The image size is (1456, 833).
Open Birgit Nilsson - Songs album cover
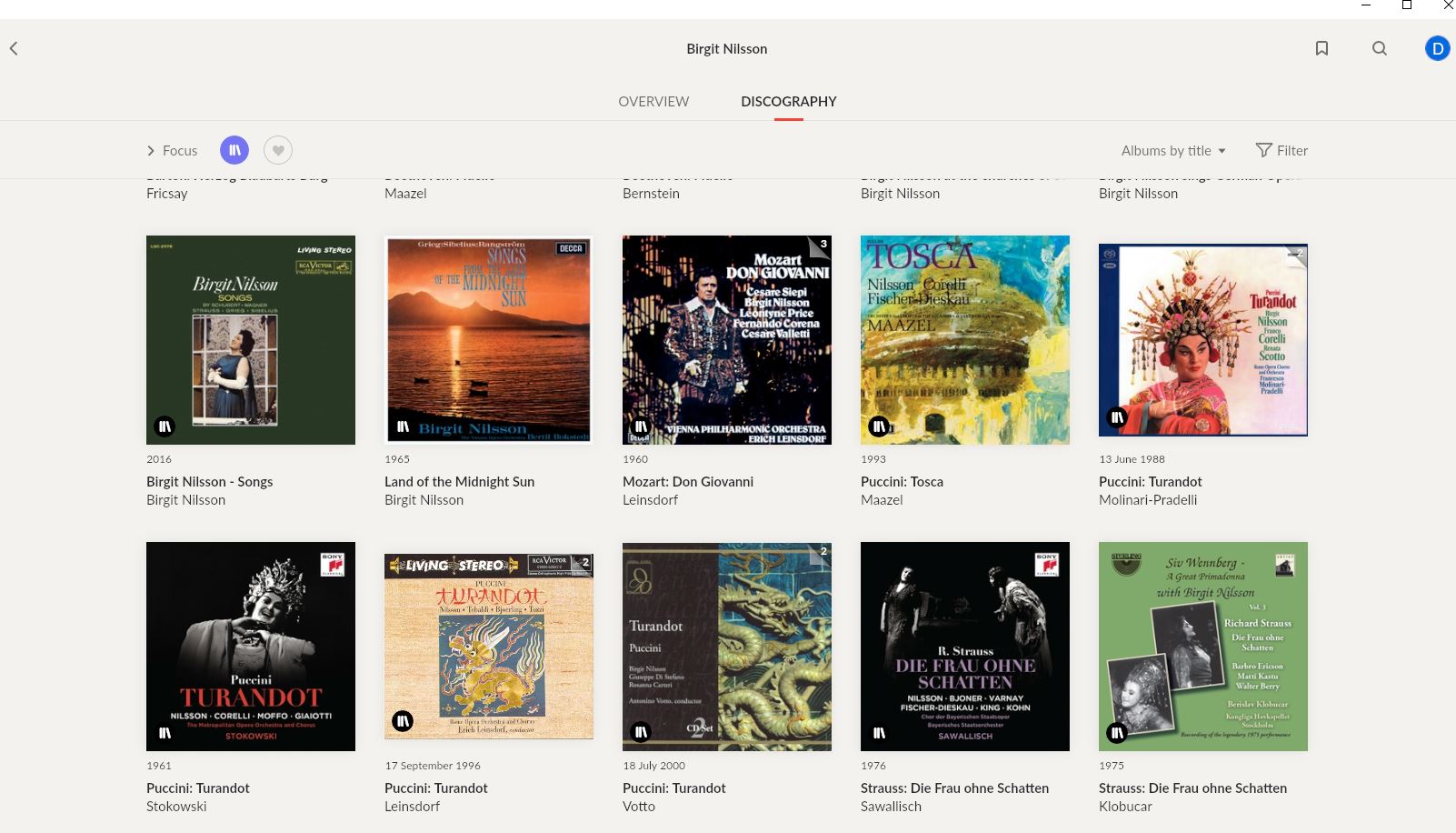[x=251, y=340]
